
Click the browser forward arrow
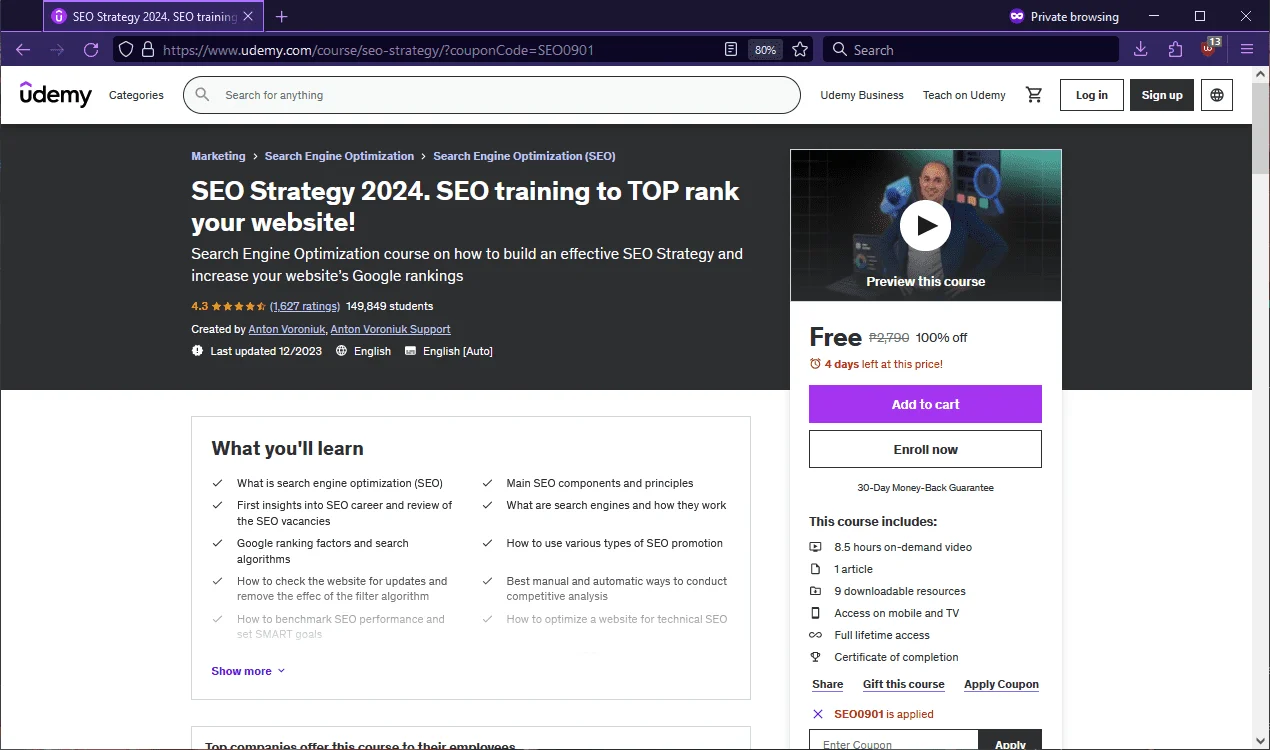point(57,49)
